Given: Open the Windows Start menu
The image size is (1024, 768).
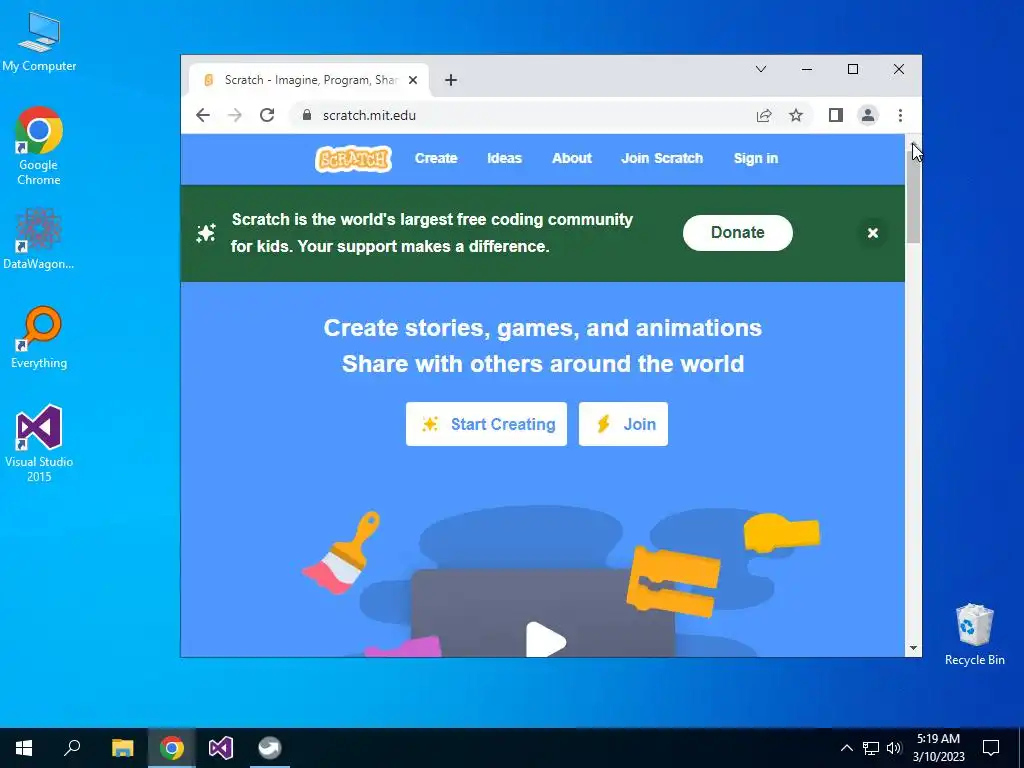Looking at the screenshot, I should click(x=24, y=748).
